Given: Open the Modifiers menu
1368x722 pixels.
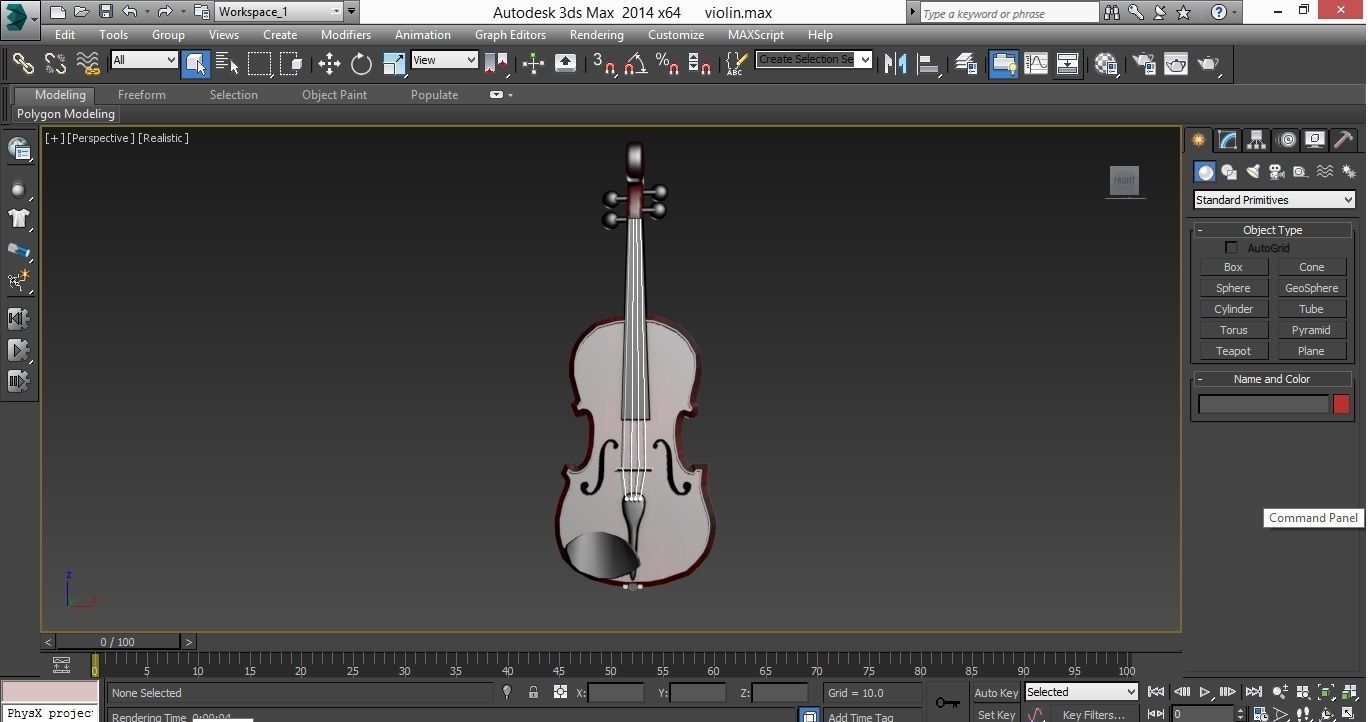Looking at the screenshot, I should click(346, 34).
